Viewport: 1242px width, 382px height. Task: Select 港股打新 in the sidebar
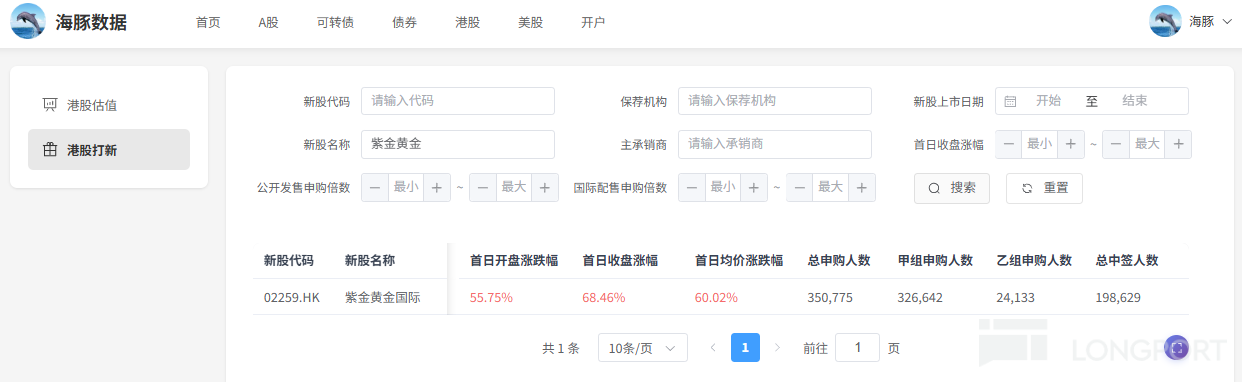(109, 150)
